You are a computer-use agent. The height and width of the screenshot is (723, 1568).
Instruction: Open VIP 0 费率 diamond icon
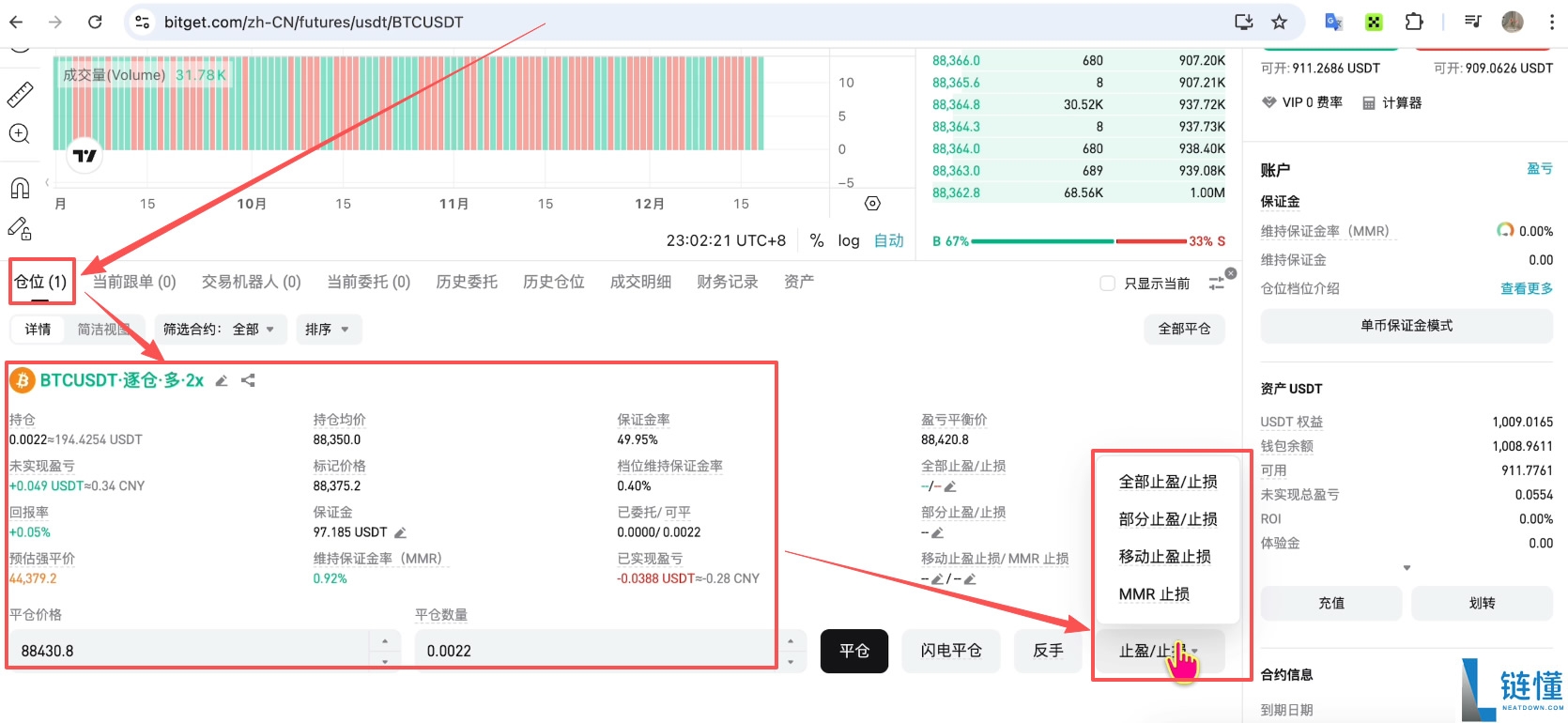pos(1268,102)
